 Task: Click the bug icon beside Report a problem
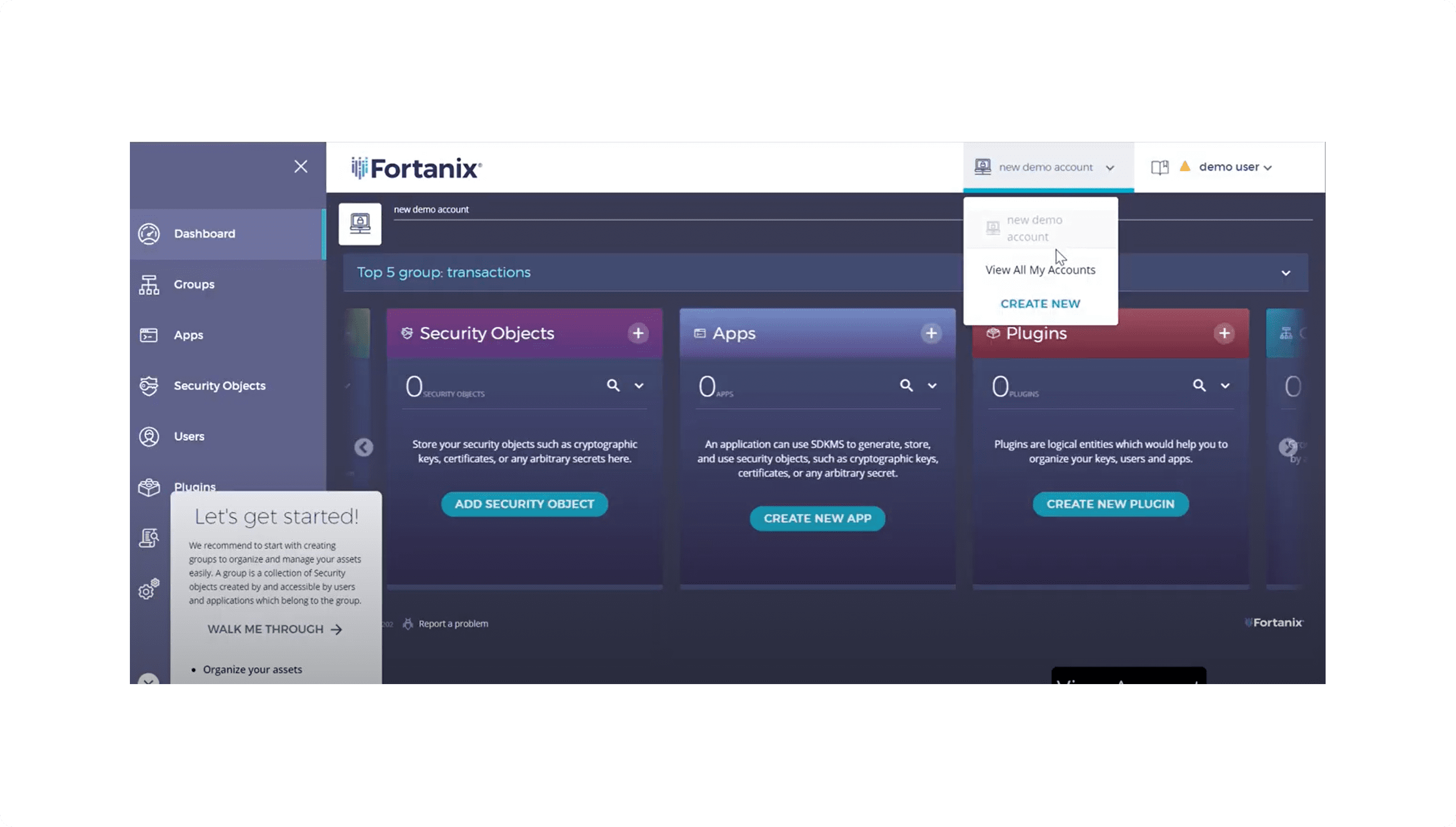point(407,624)
